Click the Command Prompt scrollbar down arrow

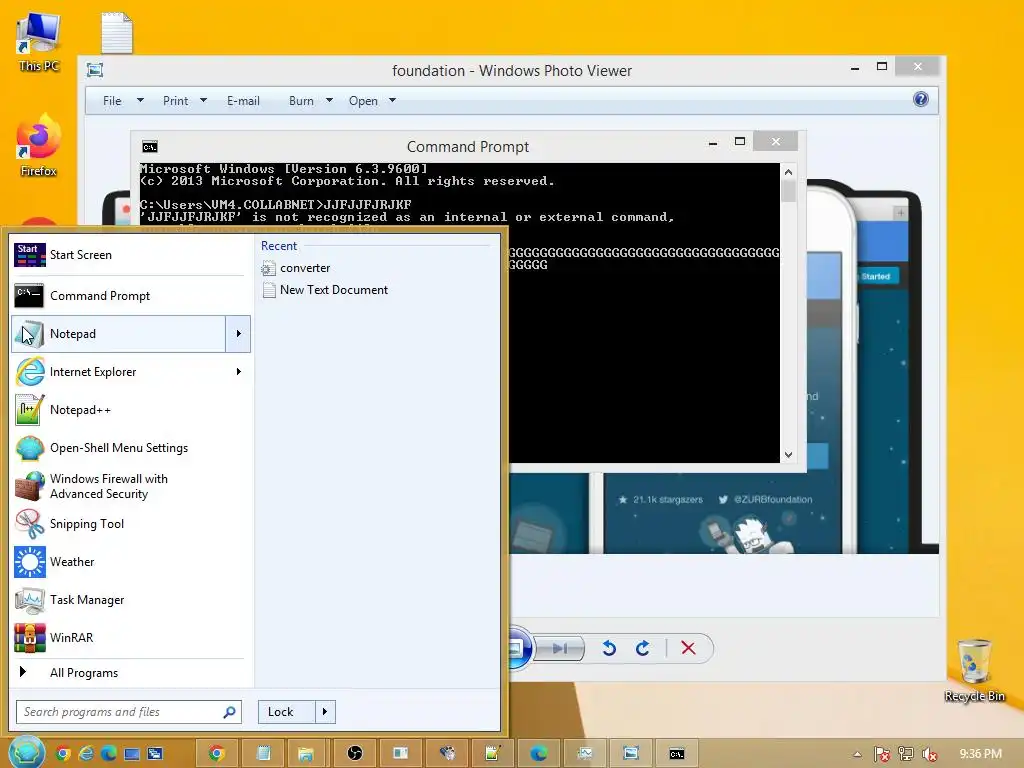click(788, 455)
